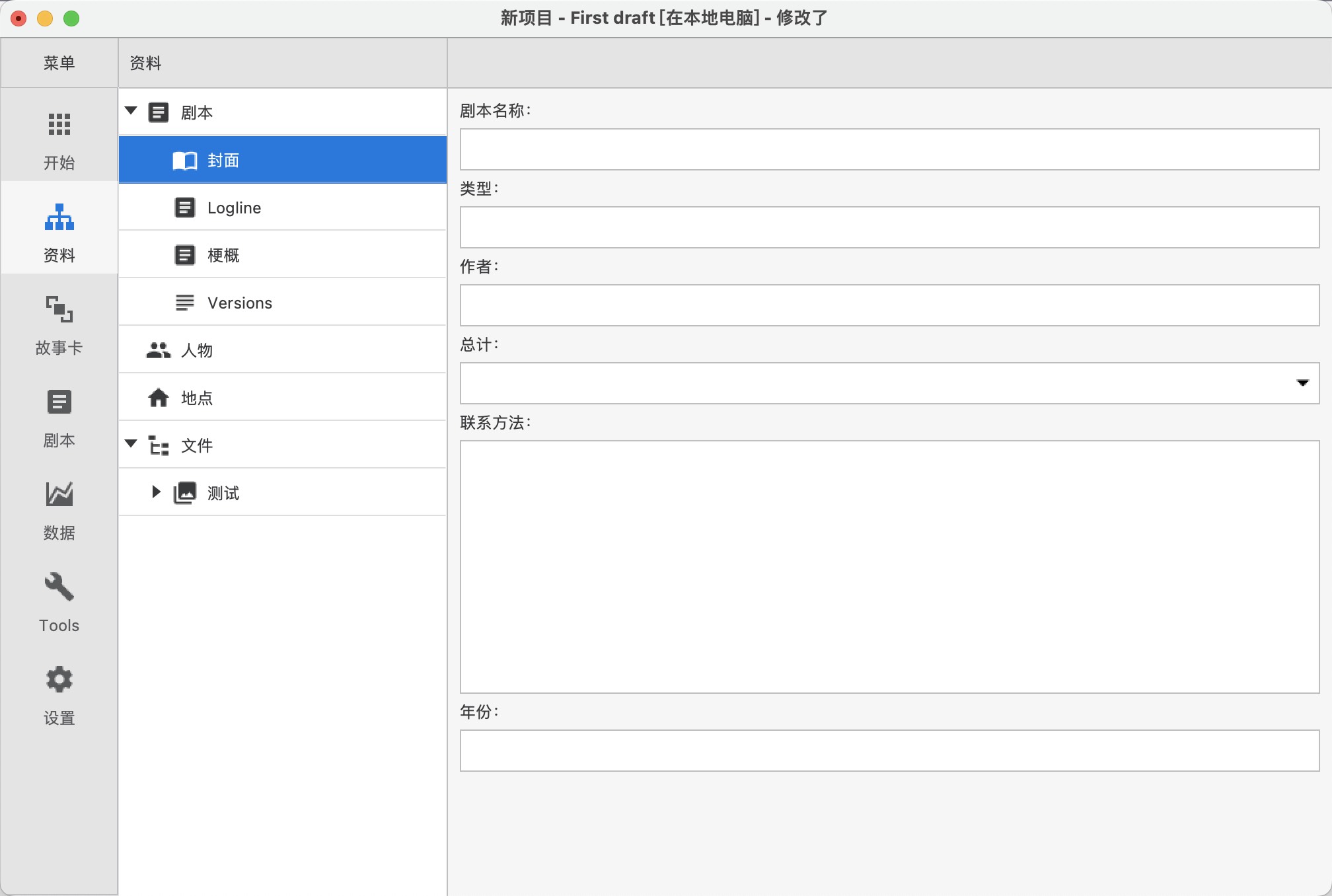
Task: Open the 开始 grid icon in sidebar
Action: click(59, 124)
